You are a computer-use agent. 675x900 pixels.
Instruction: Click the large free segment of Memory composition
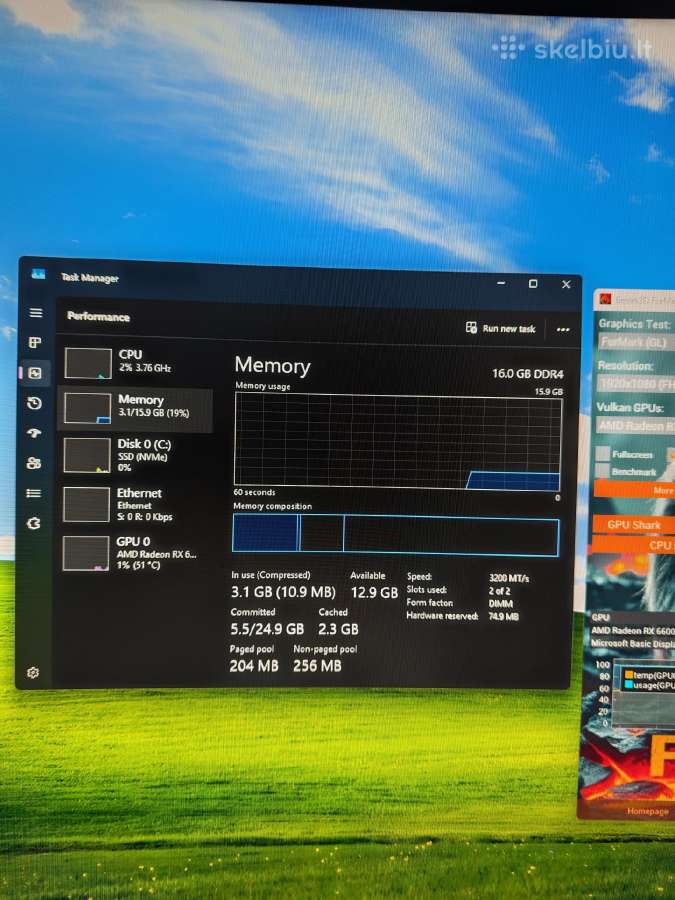(451, 536)
